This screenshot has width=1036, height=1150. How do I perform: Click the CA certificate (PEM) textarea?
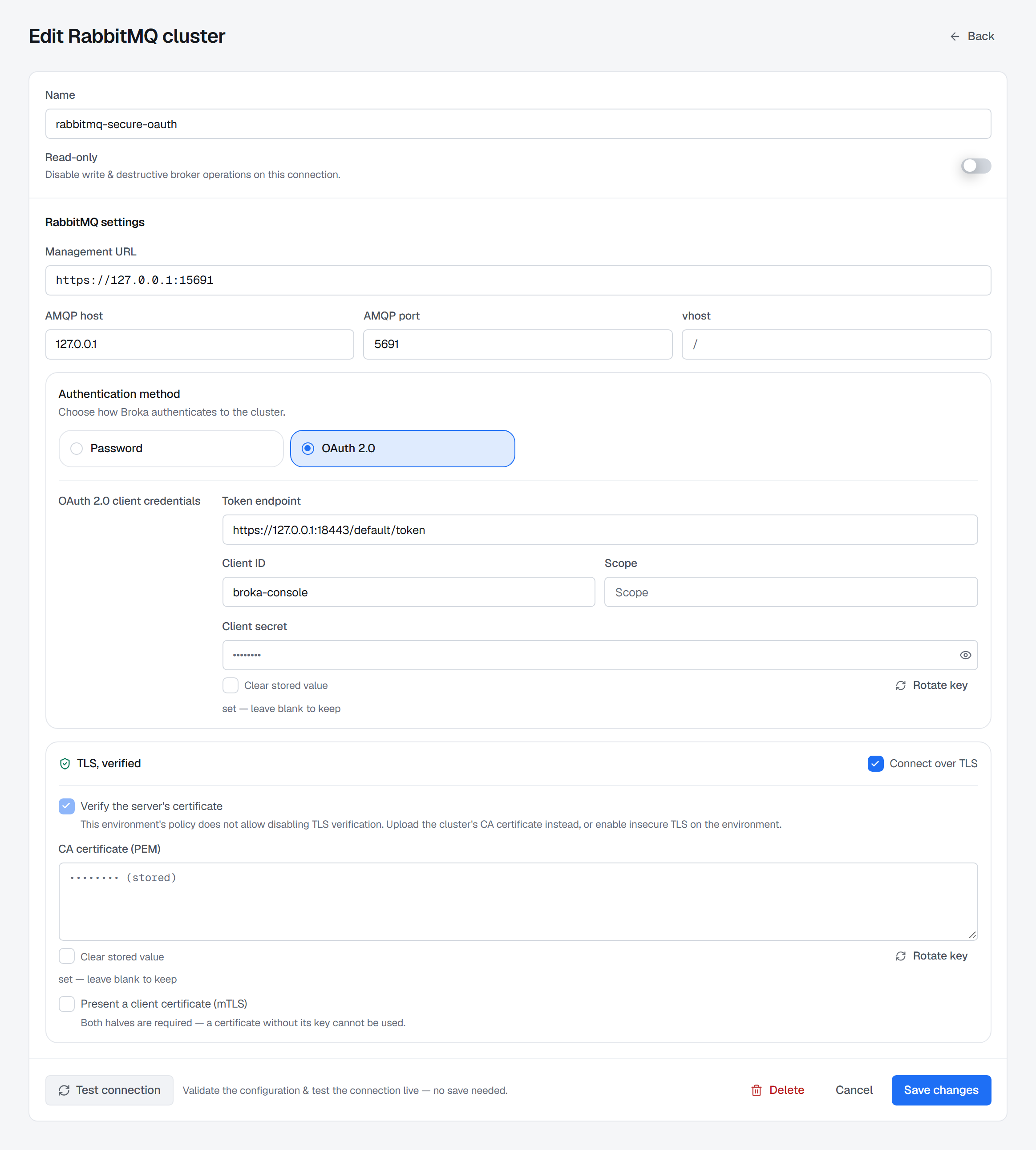(518, 902)
